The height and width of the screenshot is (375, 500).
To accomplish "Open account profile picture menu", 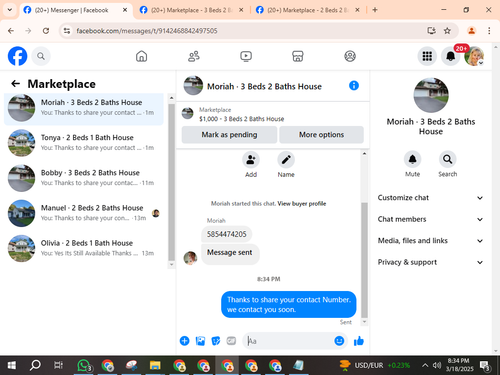I will point(474,56).
